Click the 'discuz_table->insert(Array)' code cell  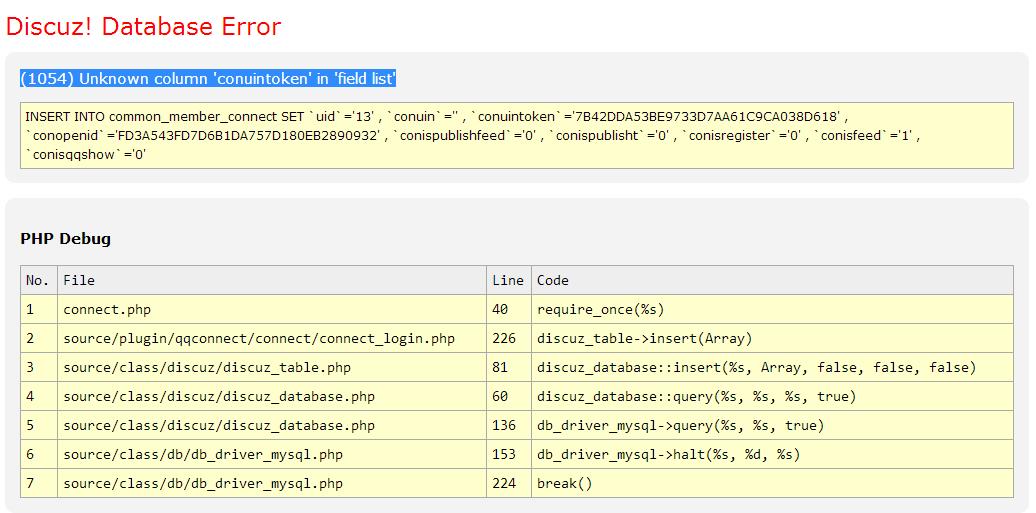644,338
